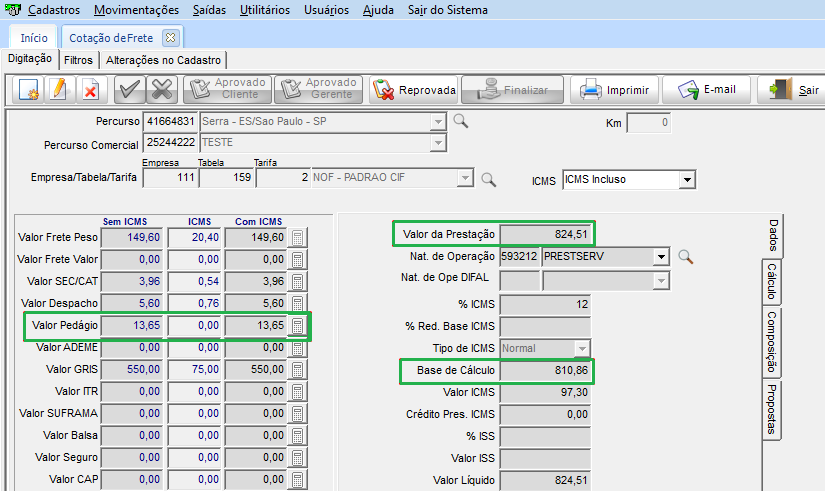Open calculator for Valor Pedágio
Viewport: 825px width, 491px height.
click(297, 325)
